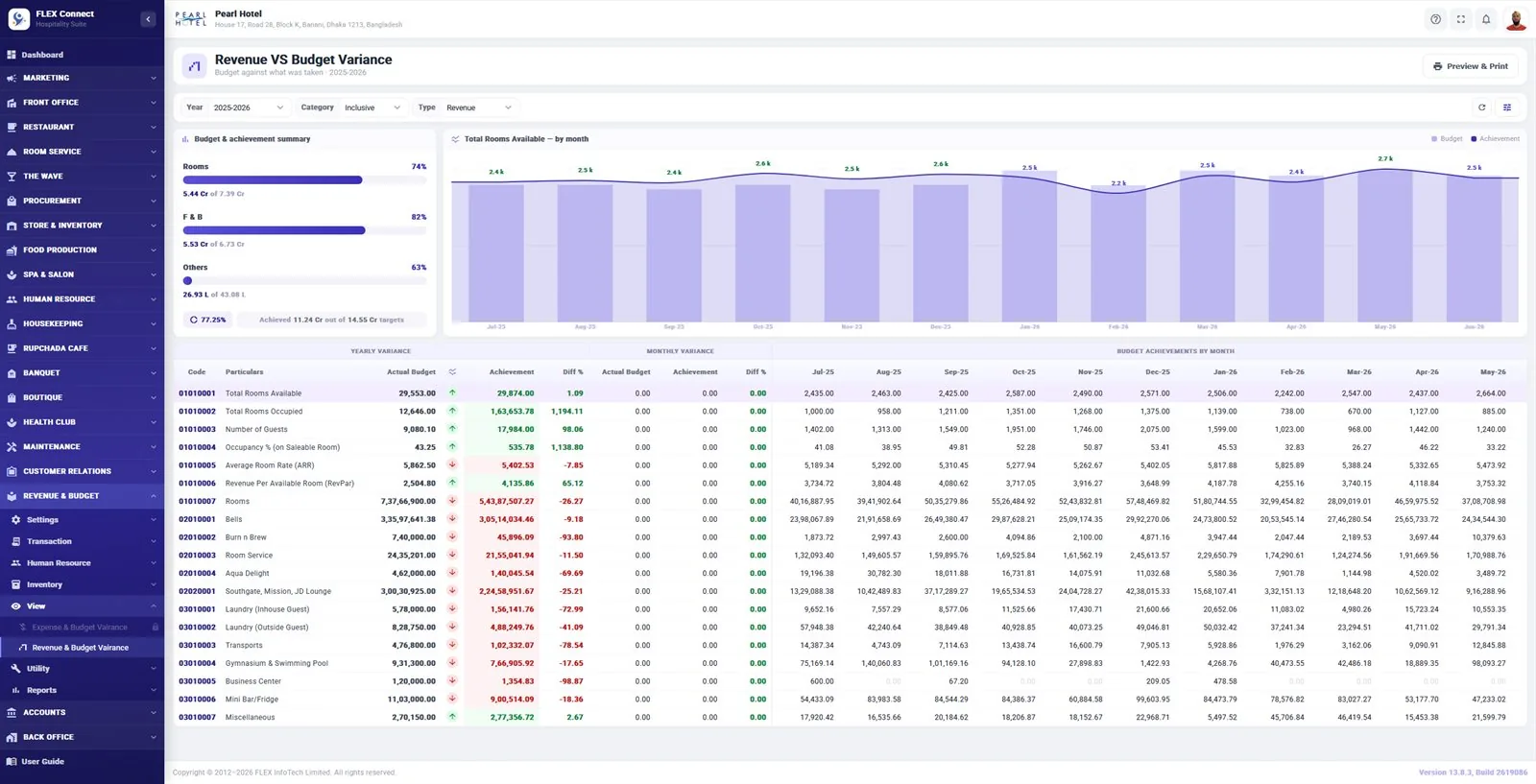1536x784 pixels.
Task: Click the refresh icon in filter bar
Action: click(x=1482, y=107)
